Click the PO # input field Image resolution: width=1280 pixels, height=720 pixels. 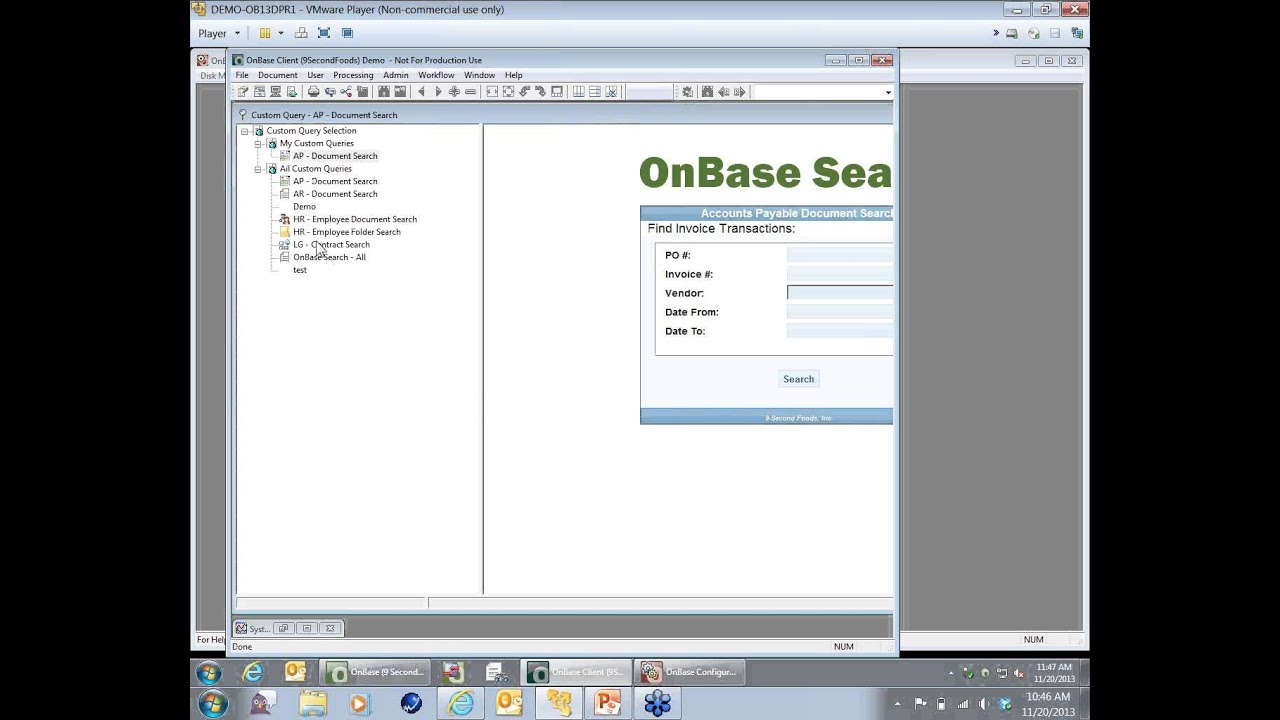tap(840, 255)
